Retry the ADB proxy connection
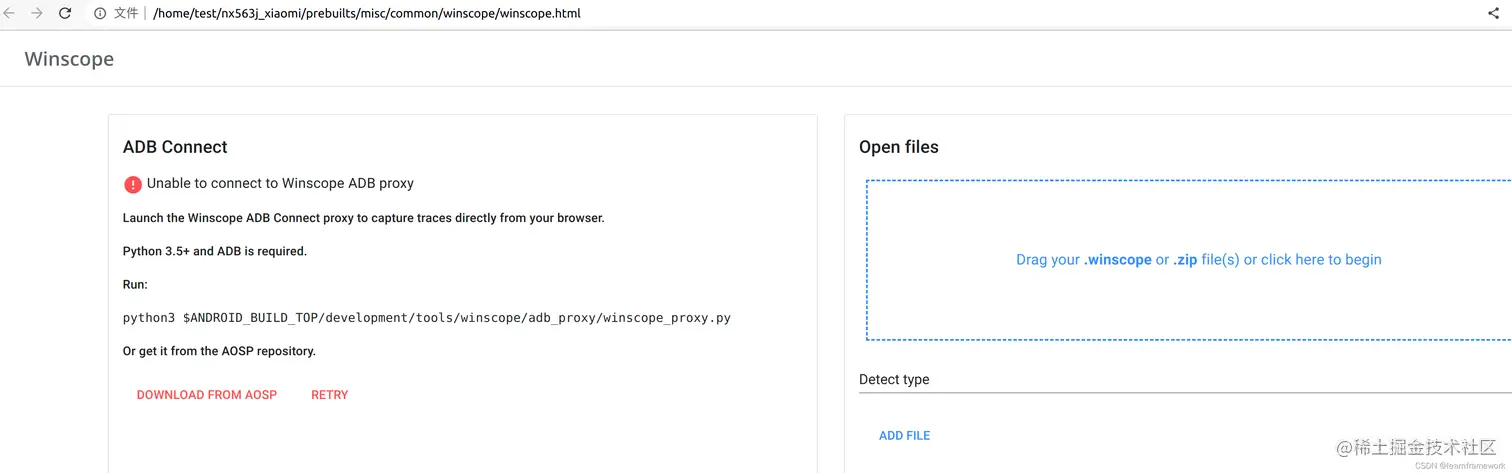The width and height of the screenshot is (1512, 473). pos(330,395)
